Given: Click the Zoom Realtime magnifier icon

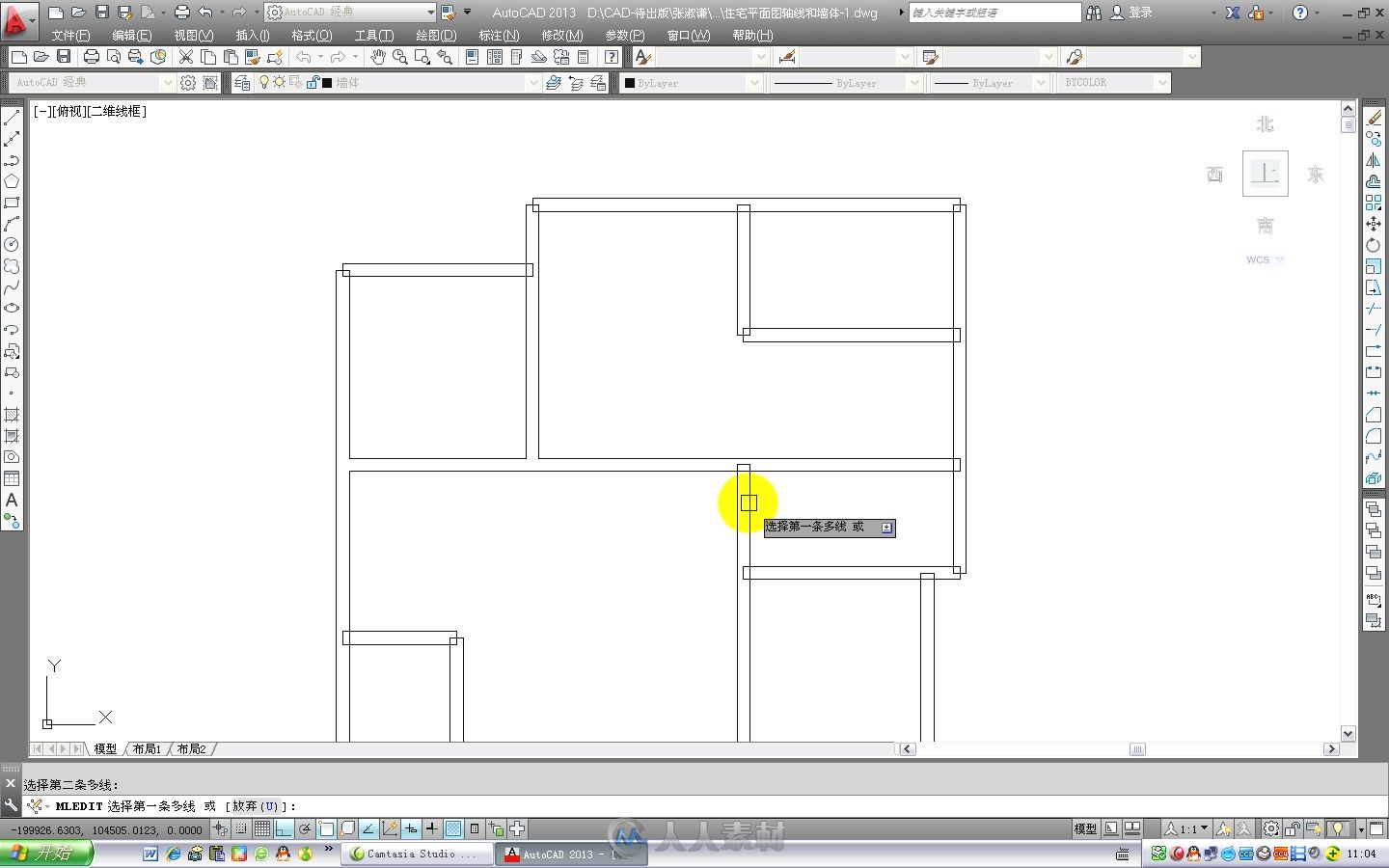Looking at the screenshot, I should coord(400,58).
